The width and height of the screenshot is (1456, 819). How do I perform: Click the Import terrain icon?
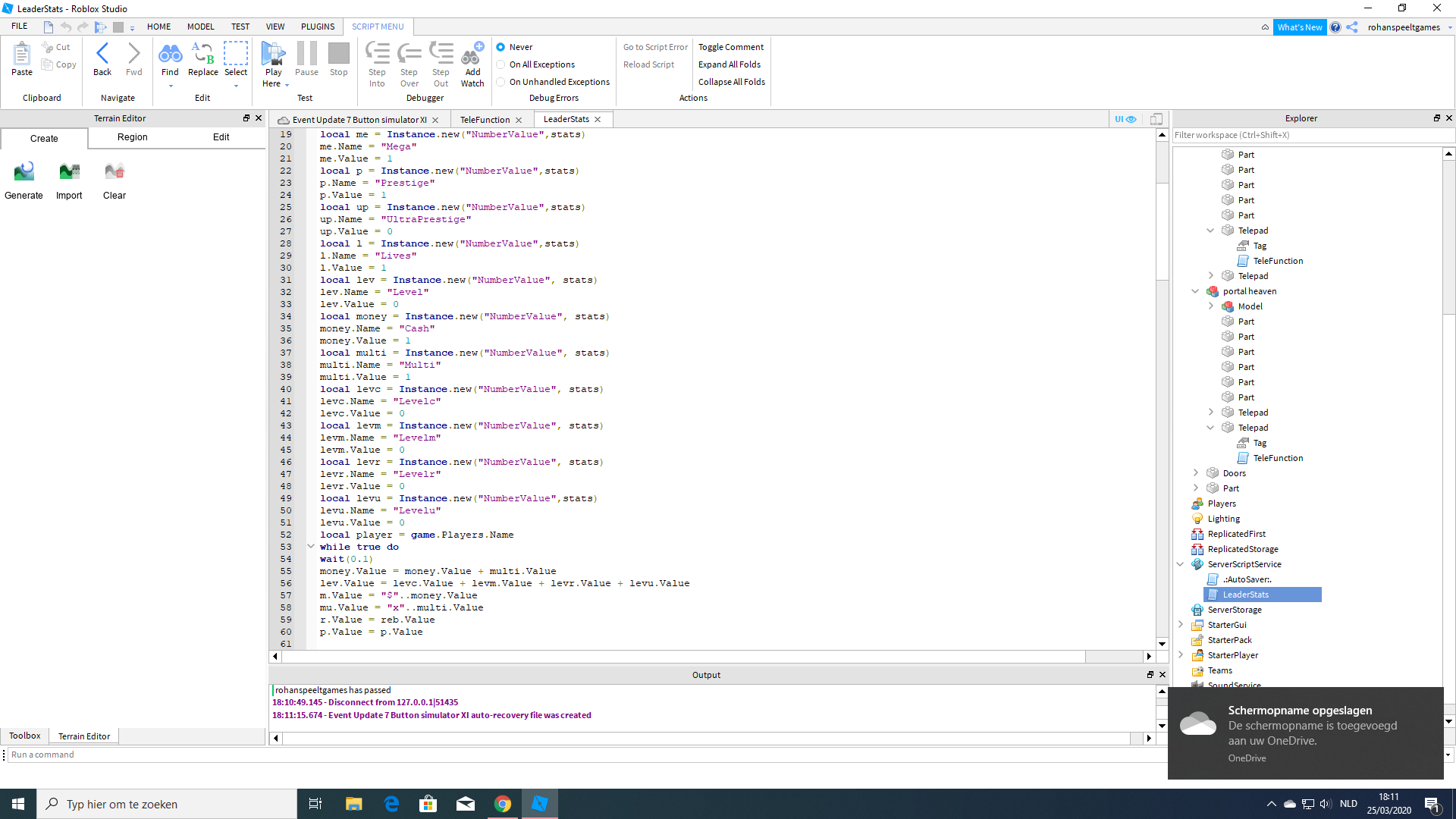click(x=69, y=171)
